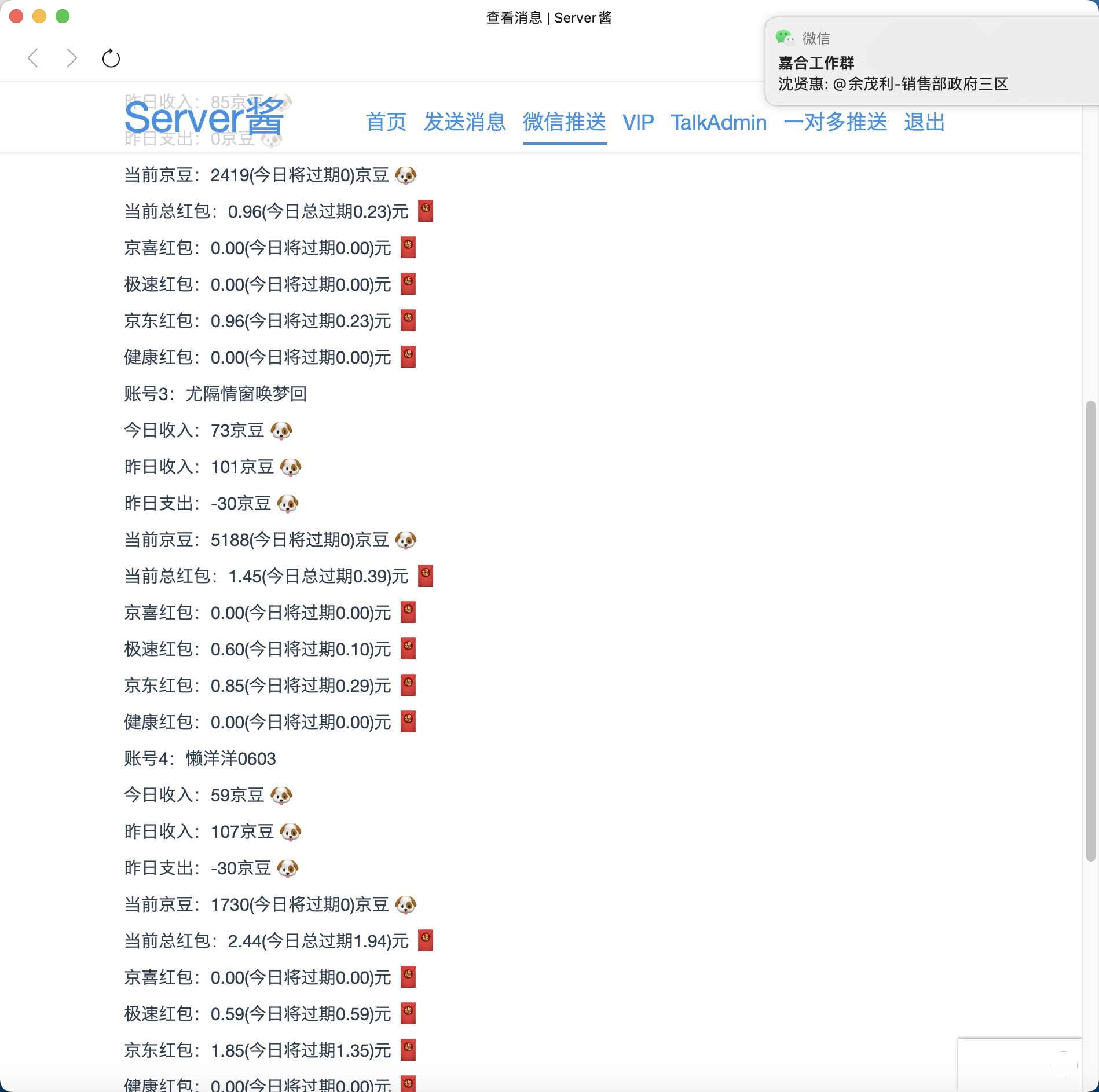This screenshot has width=1099, height=1092.
Task: Click the line 当前总红包：1.45(今日总过期0.39)元
Action: click(x=279, y=576)
